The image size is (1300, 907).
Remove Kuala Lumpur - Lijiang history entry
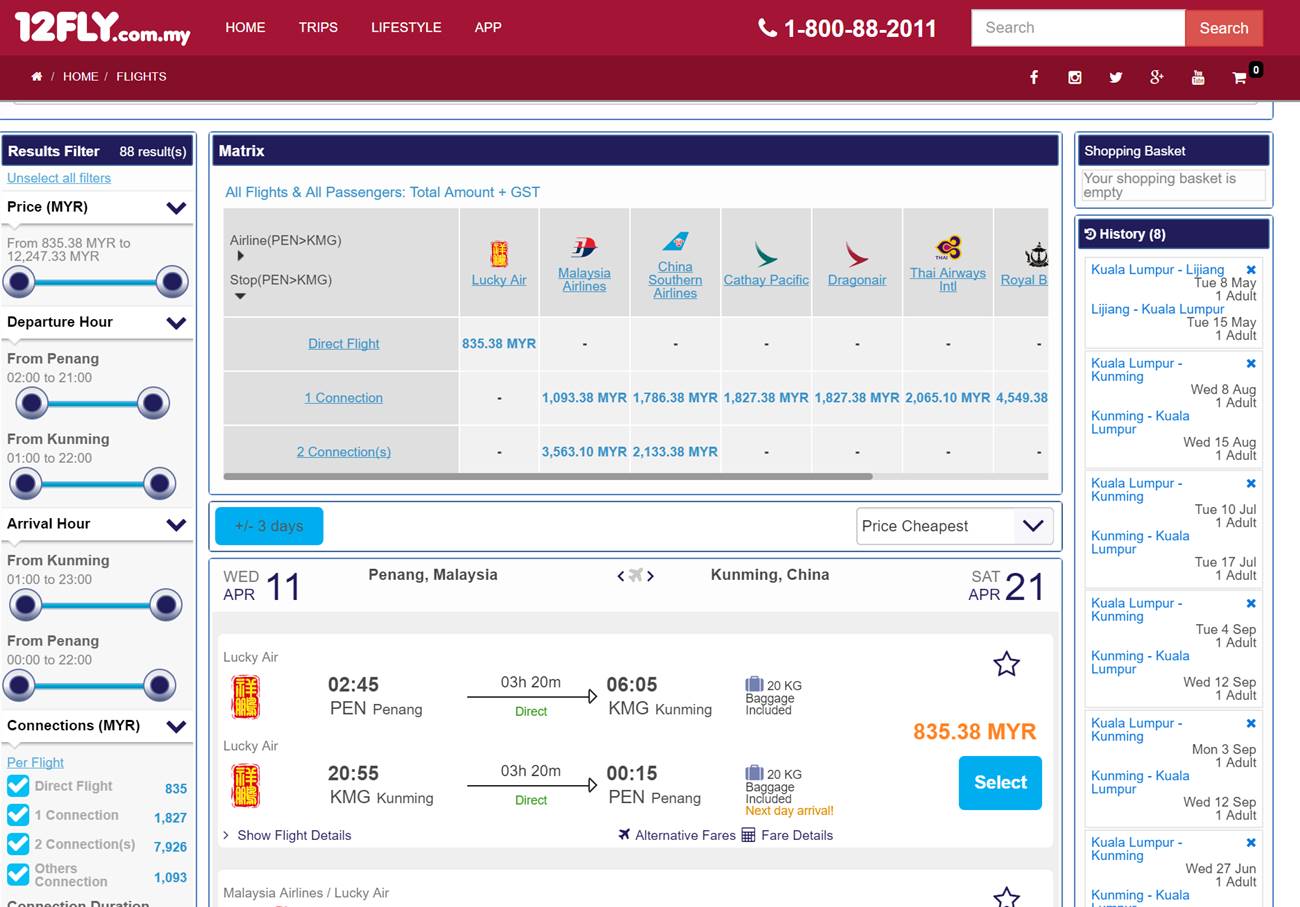pos(1250,270)
